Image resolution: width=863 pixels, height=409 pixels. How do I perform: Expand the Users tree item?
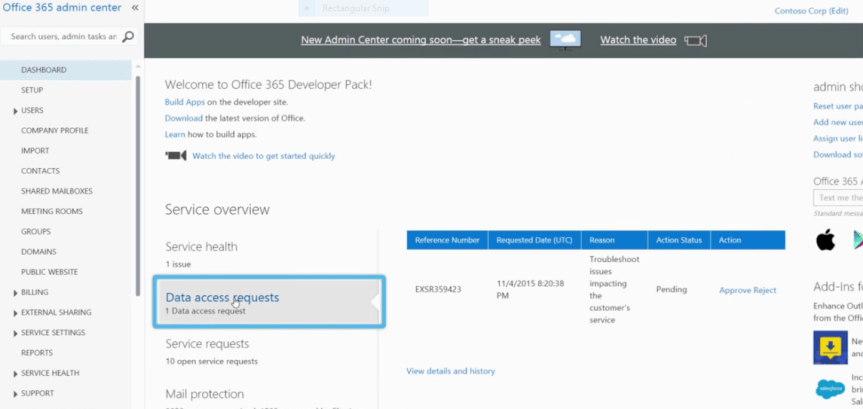click(15, 111)
